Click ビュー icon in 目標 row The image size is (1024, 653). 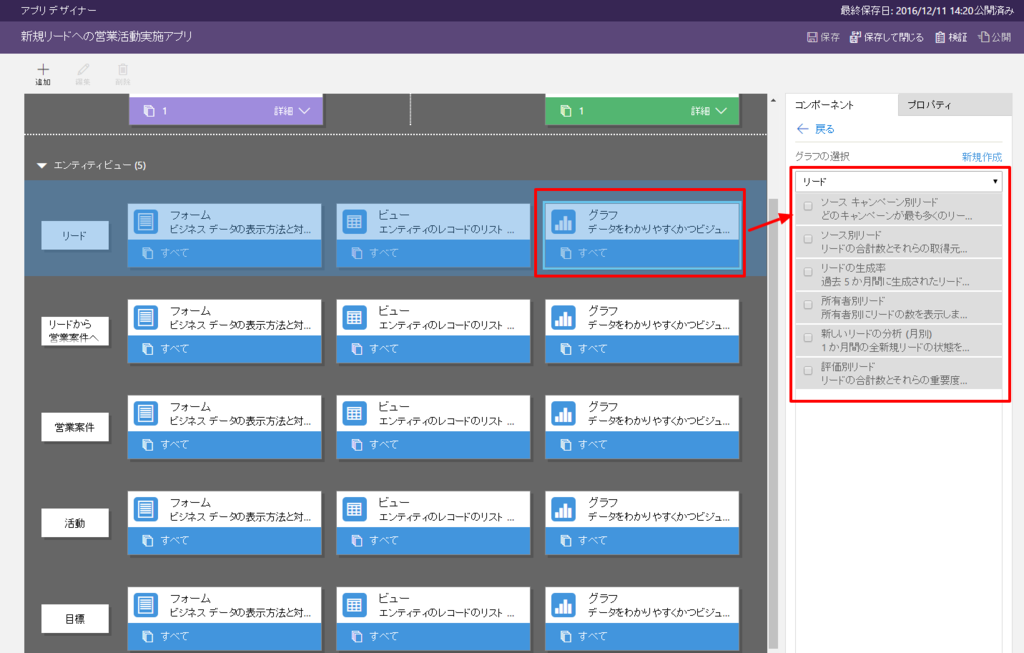point(355,605)
